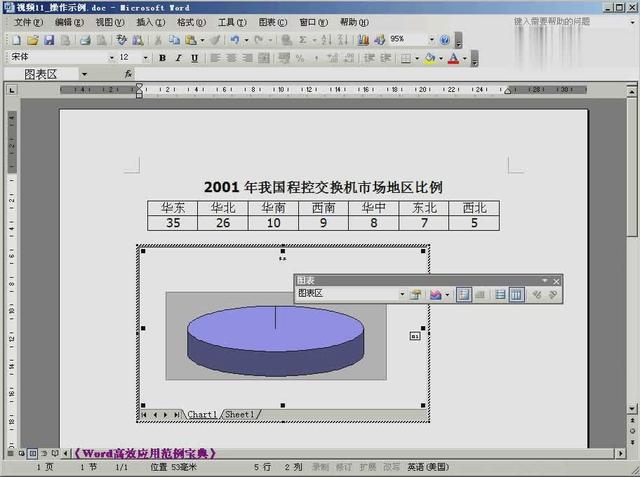640x477 pixels.
Task: Toggle Italic formatting
Action: (x=178, y=58)
